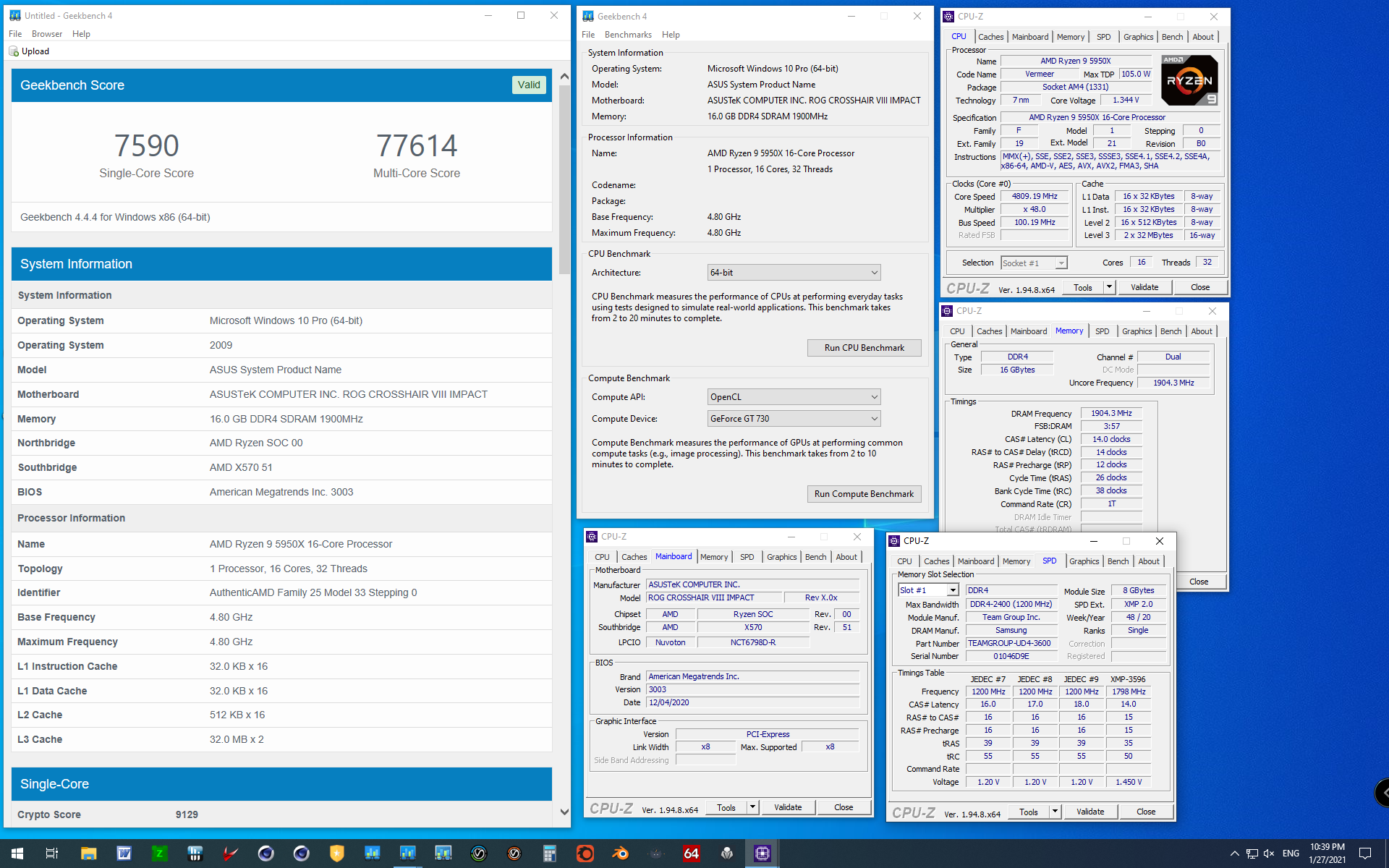The width and height of the screenshot is (1389, 868).
Task: Click the Geekbench results vertical scrollbar thumb
Action: pos(564,181)
